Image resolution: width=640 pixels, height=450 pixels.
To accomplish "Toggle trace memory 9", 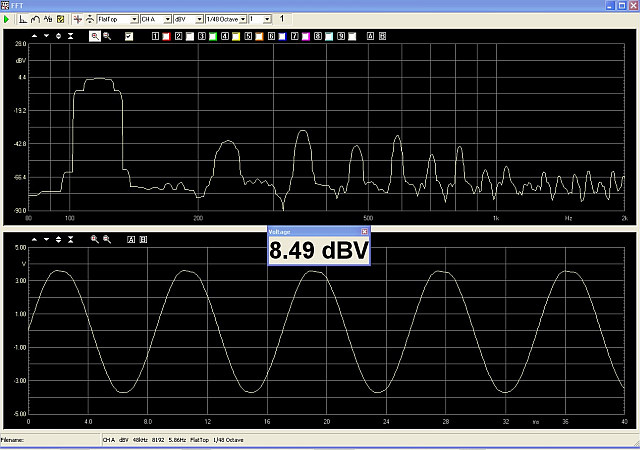I will (x=341, y=36).
